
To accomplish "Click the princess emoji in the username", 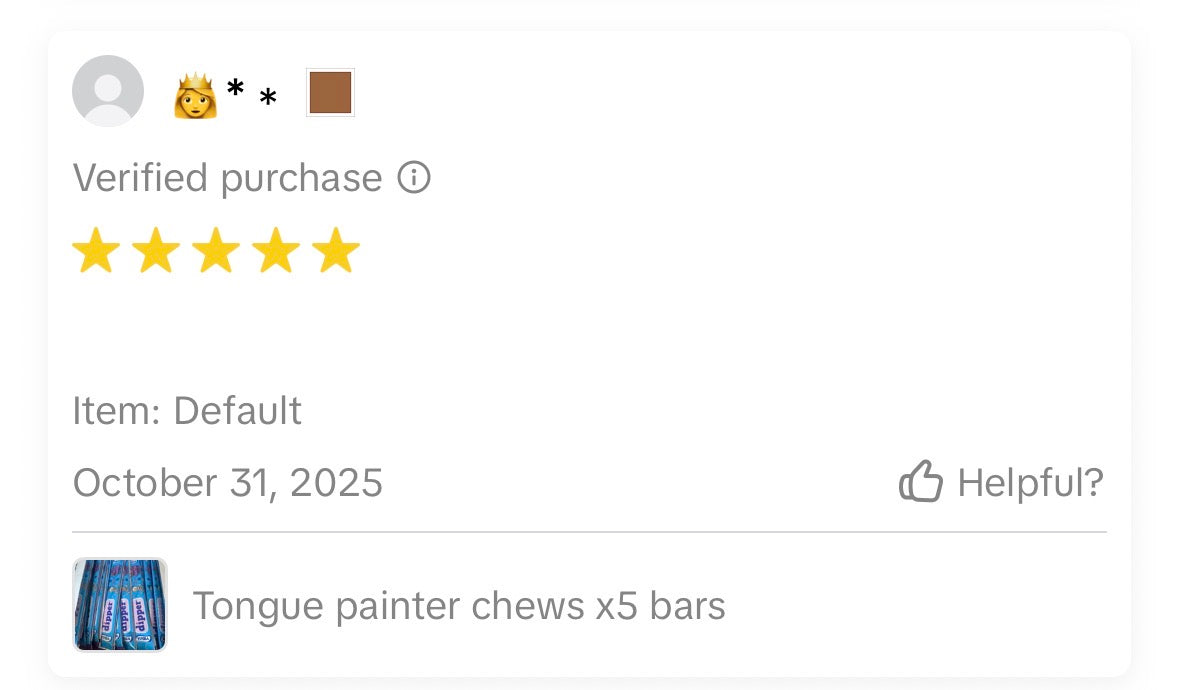I will tap(195, 96).
